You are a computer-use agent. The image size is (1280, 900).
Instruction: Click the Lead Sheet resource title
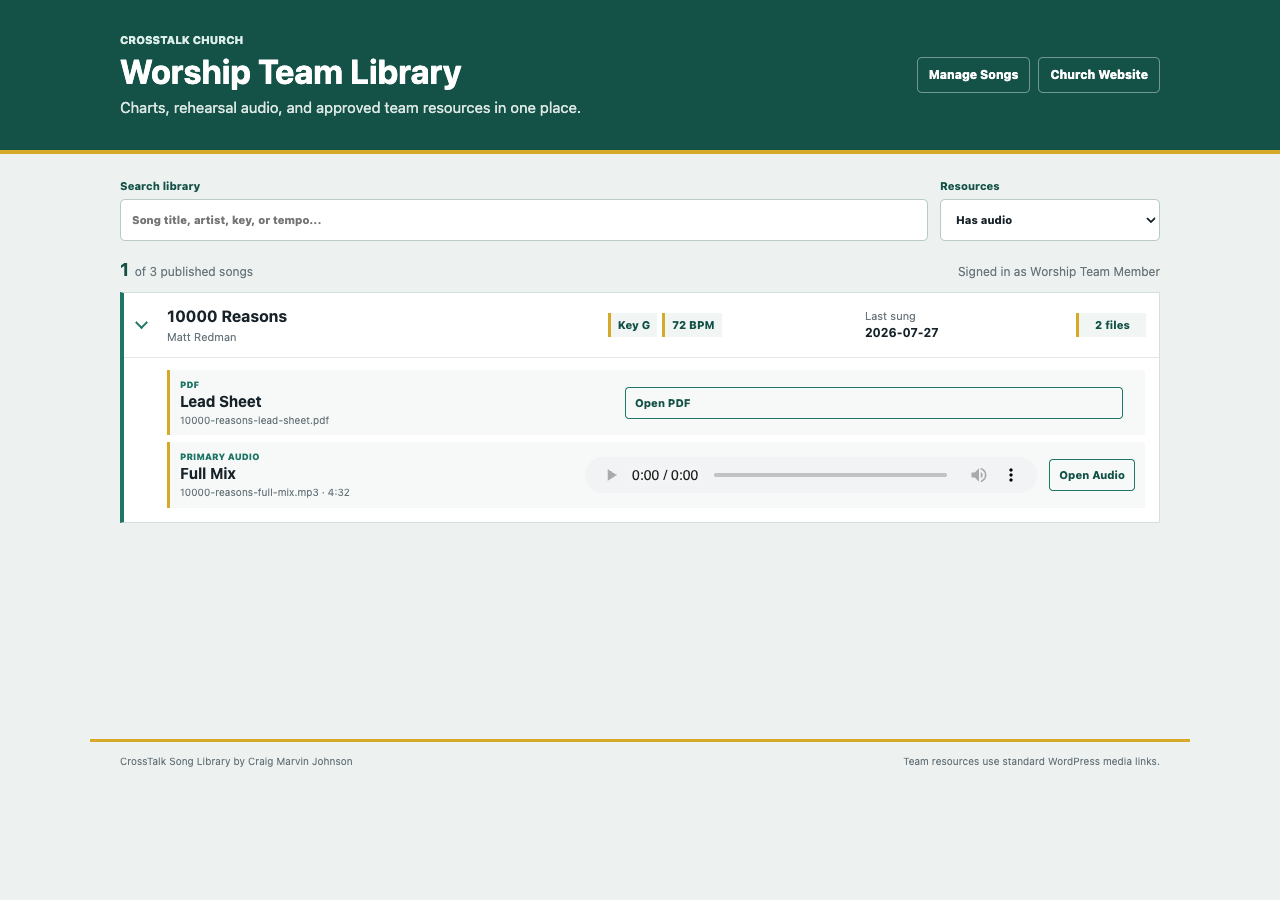pyautogui.click(x=221, y=402)
